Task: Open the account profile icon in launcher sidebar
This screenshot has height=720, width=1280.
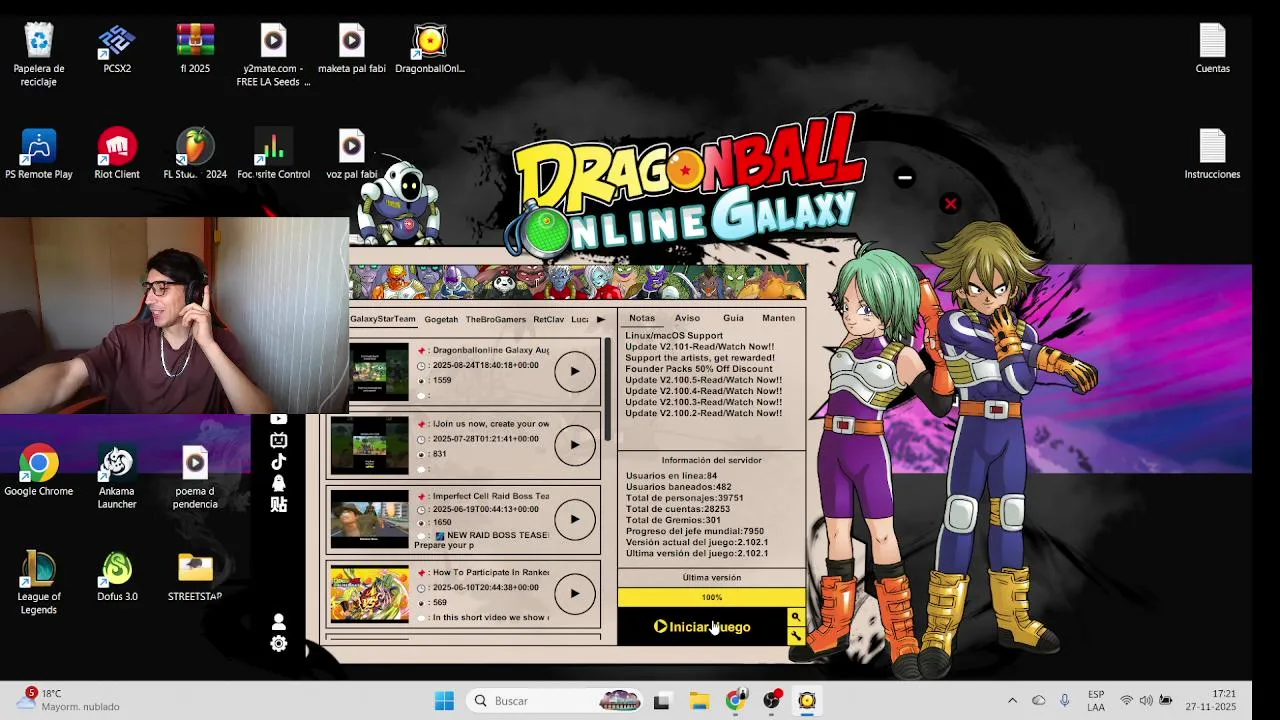Action: pos(278,622)
